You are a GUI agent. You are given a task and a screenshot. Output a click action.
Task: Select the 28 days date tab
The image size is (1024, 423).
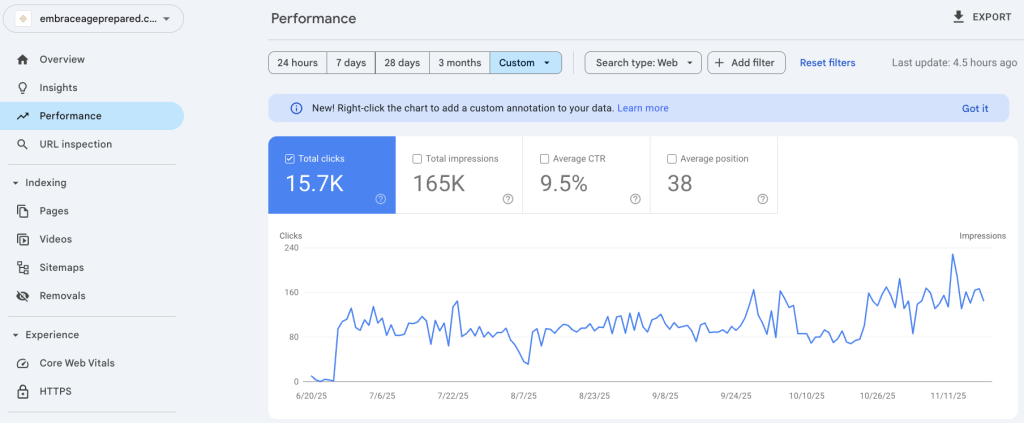pyautogui.click(x=402, y=63)
